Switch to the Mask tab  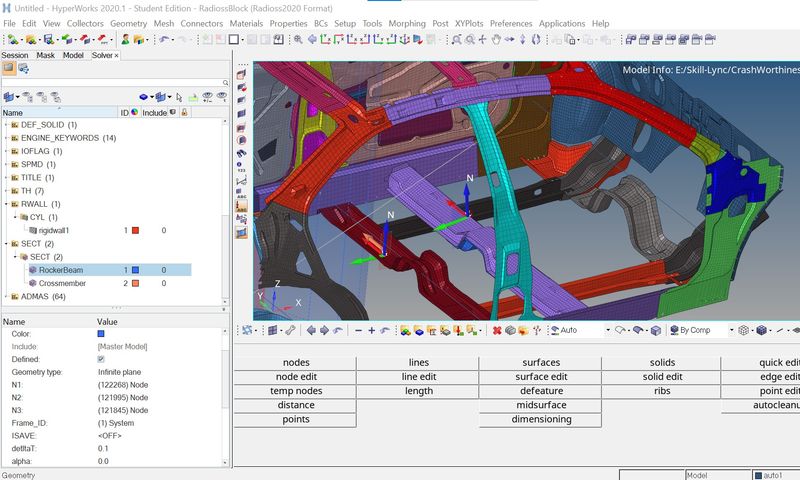[45, 55]
